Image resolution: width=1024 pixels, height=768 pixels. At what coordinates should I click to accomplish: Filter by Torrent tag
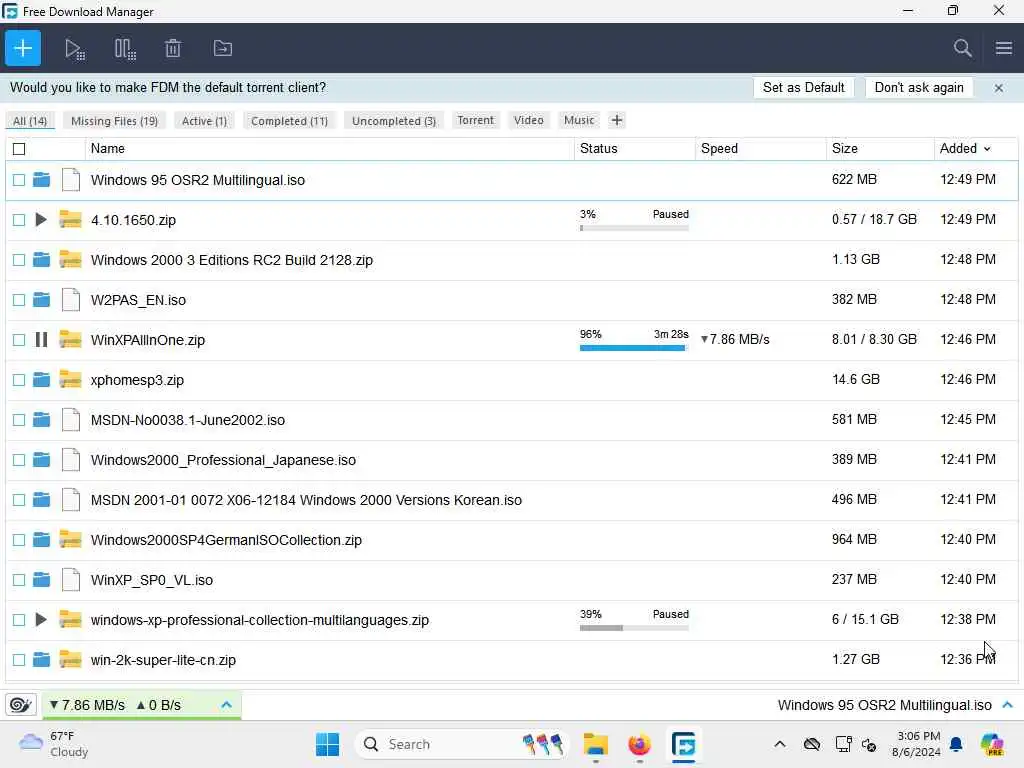475,120
